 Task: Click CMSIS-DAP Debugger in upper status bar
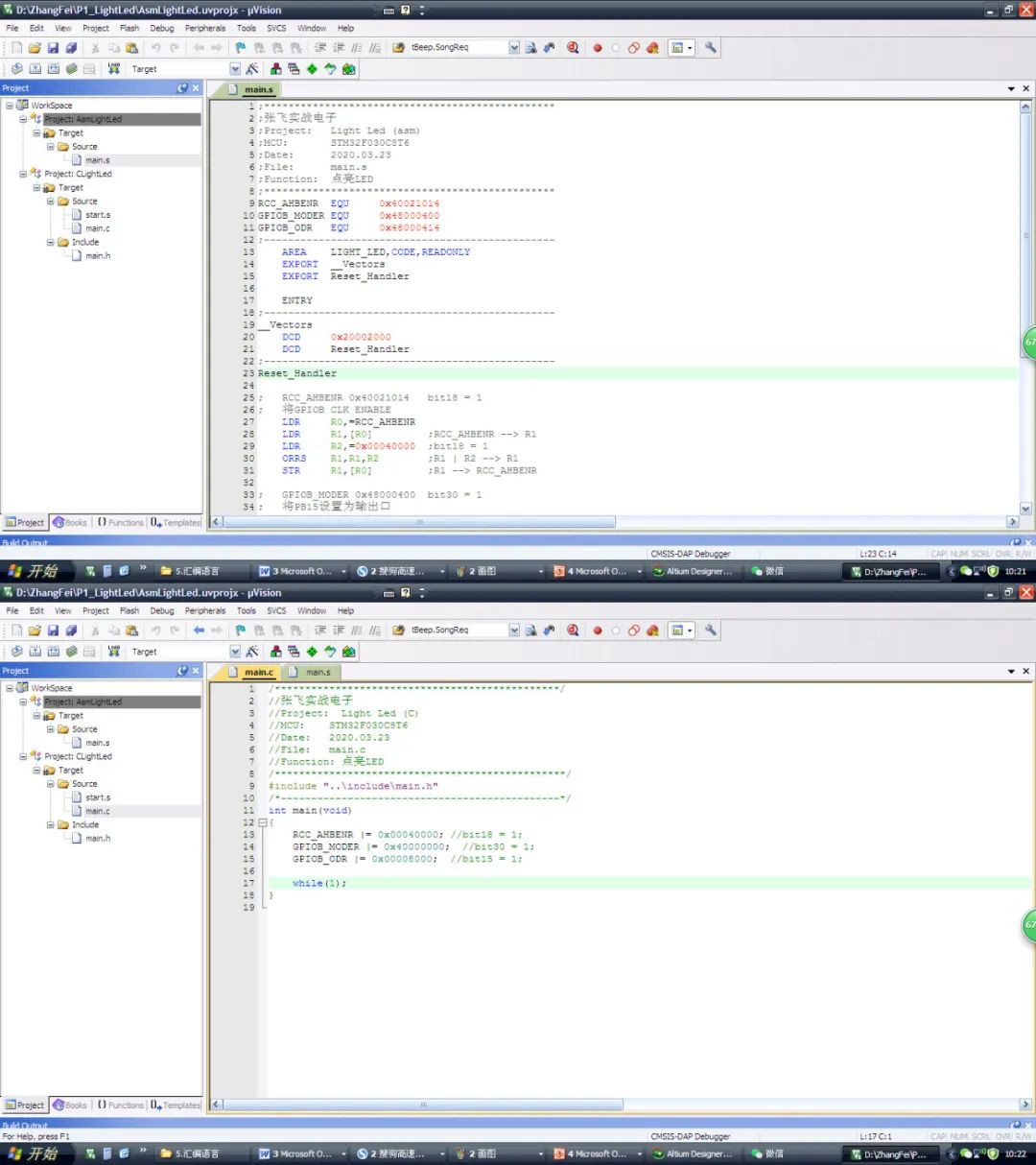pos(691,554)
